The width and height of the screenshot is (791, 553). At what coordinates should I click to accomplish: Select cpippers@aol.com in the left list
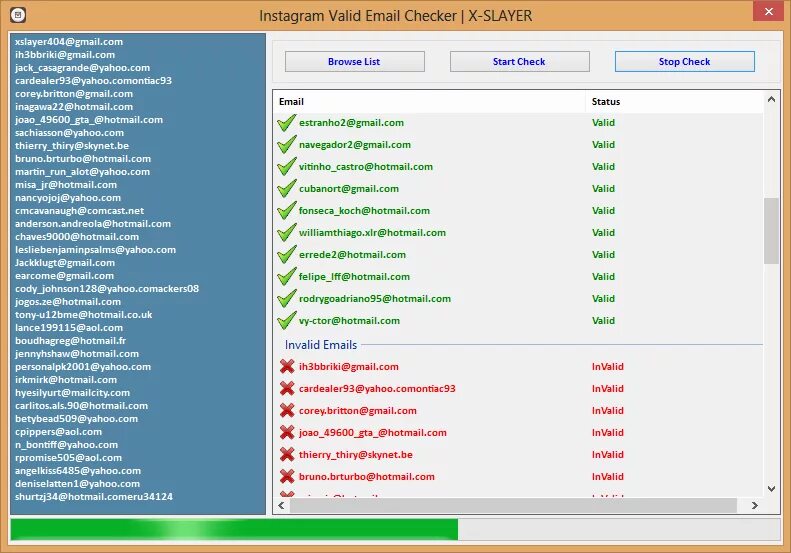click(59, 432)
